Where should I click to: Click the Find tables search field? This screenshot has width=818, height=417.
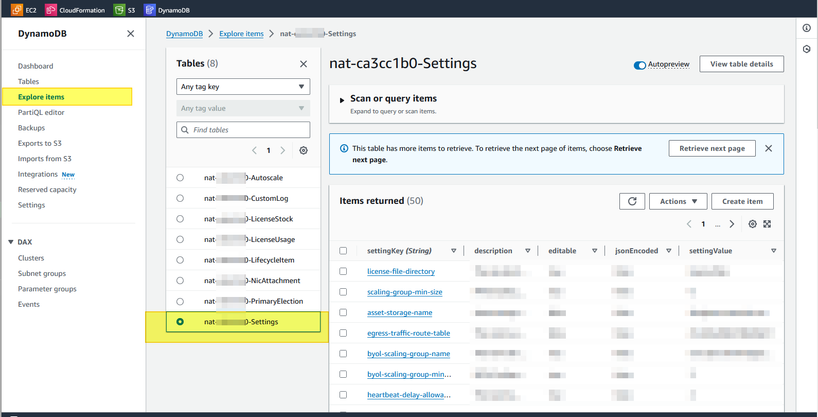tap(243, 130)
